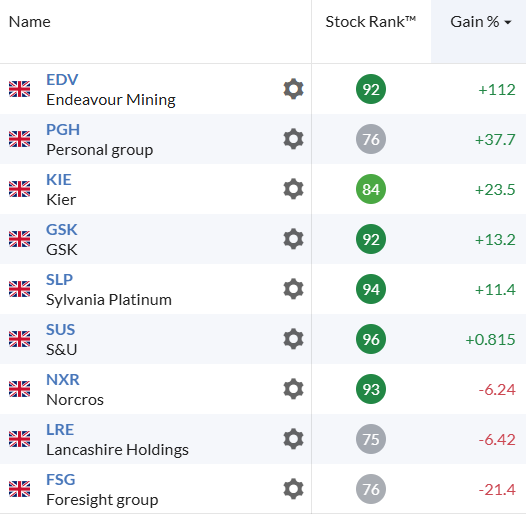Click the 75 stock rank badge for LRE
The width and height of the screenshot is (526, 516).
click(x=371, y=439)
